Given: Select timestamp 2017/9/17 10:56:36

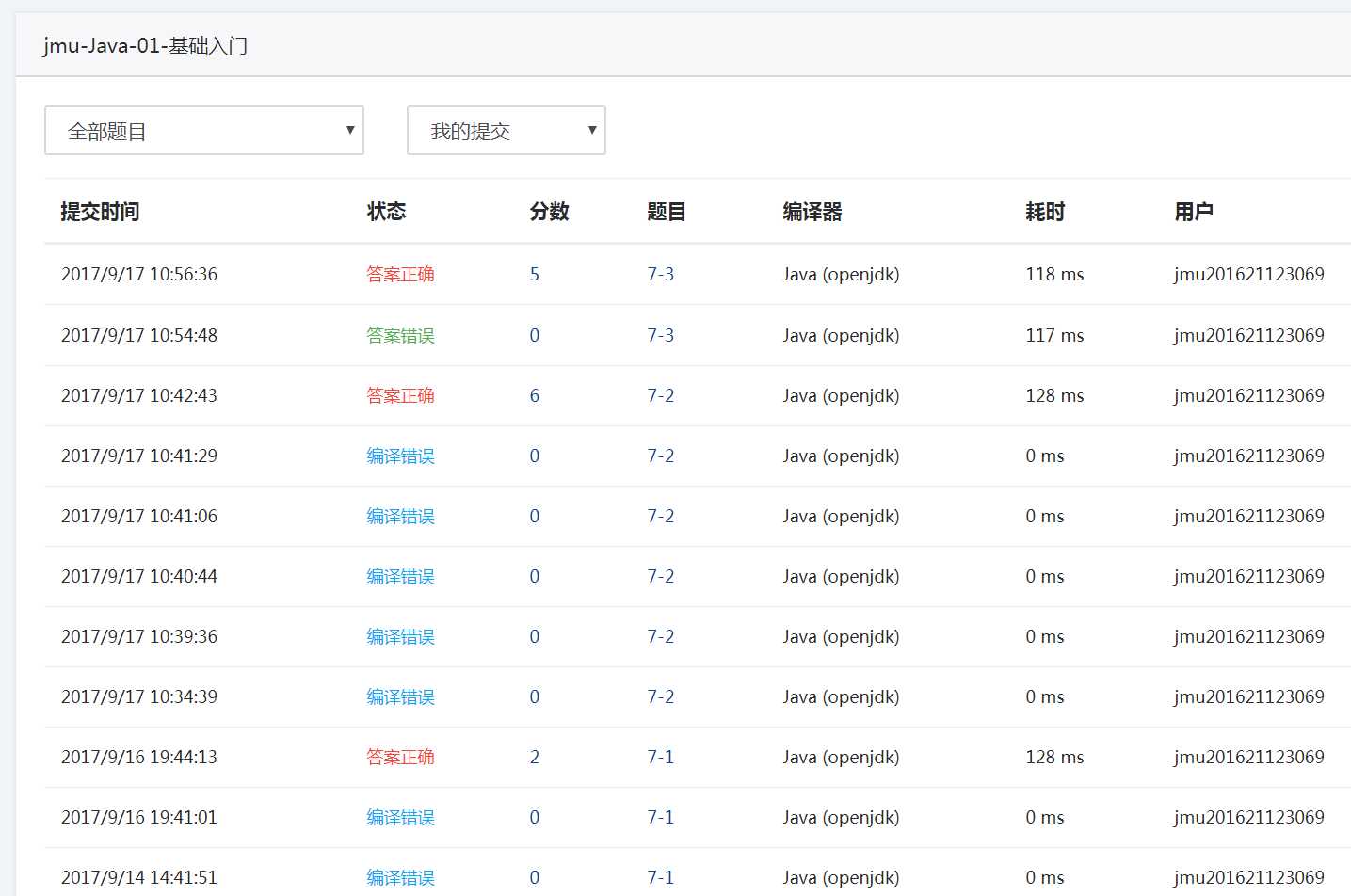Looking at the screenshot, I should pos(139,275).
